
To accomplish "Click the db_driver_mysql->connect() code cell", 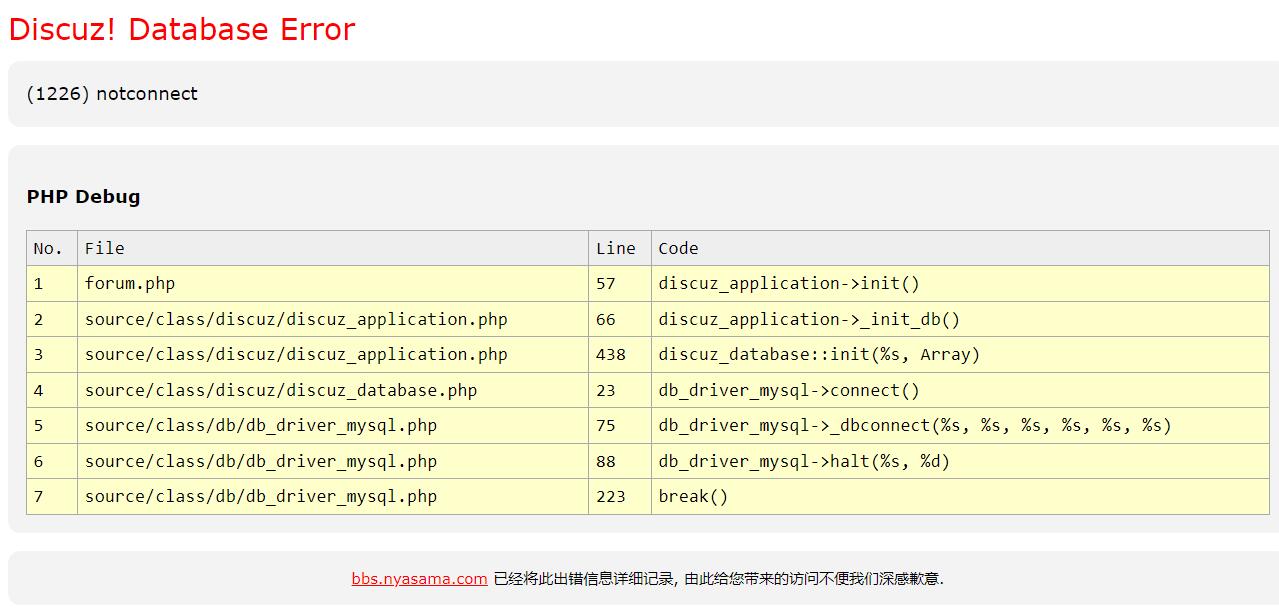I will (788, 391).
